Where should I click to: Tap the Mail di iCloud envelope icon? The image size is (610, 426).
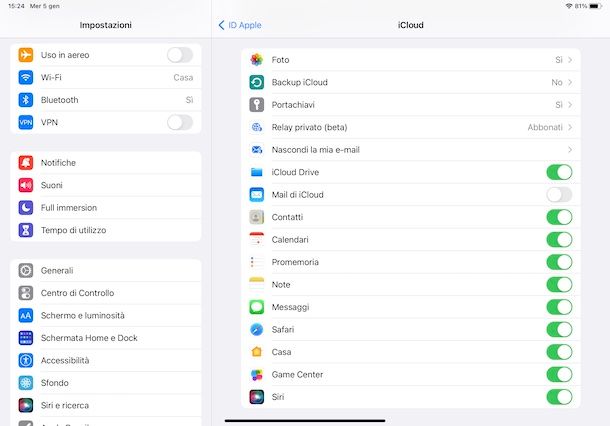(x=256, y=195)
